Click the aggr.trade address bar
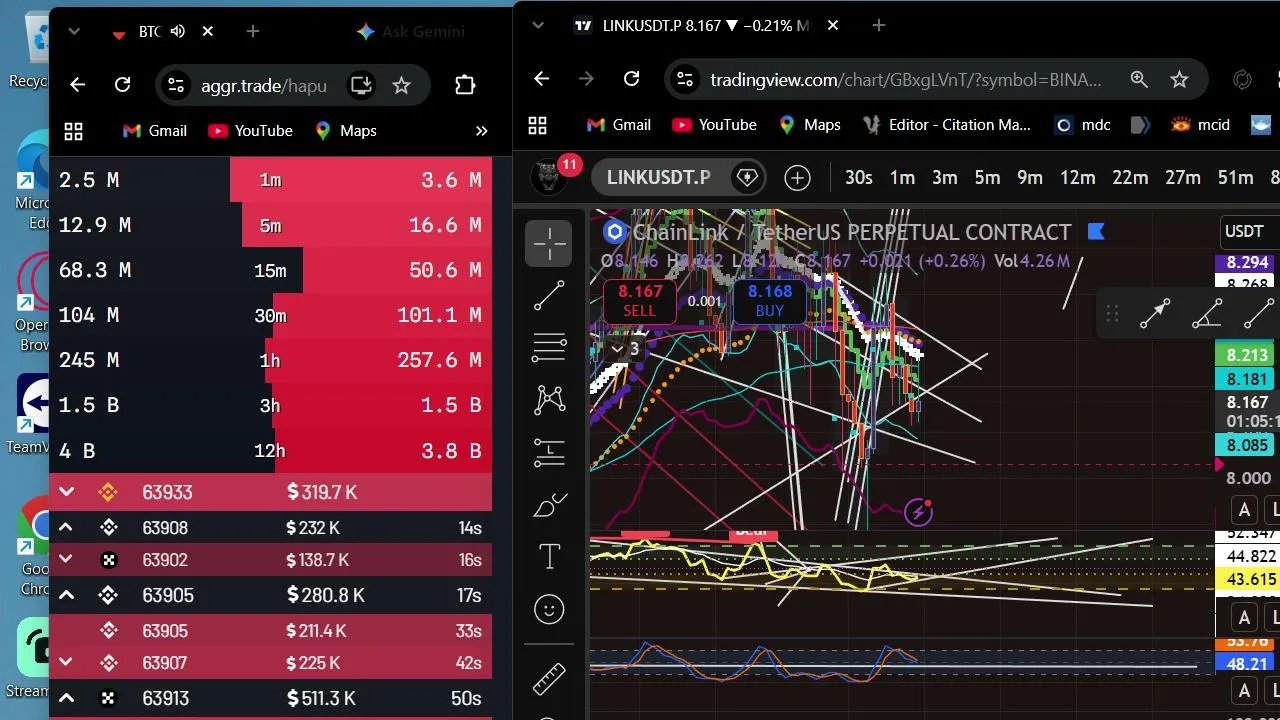 [x=264, y=85]
